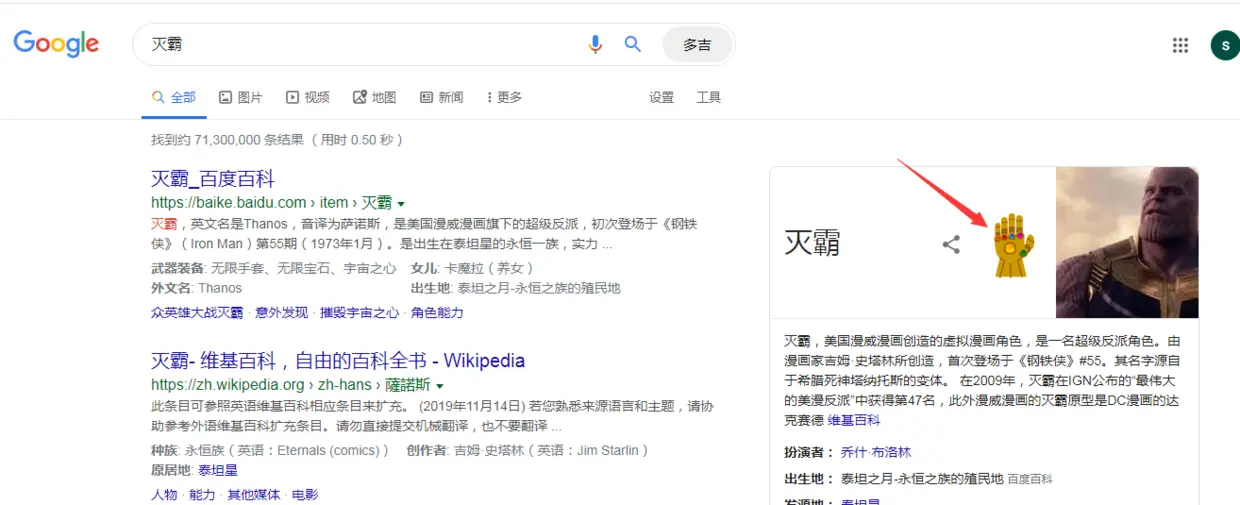
Task: Expand the Wikipedia result URL dropdown arrow
Action: (440, 385)
